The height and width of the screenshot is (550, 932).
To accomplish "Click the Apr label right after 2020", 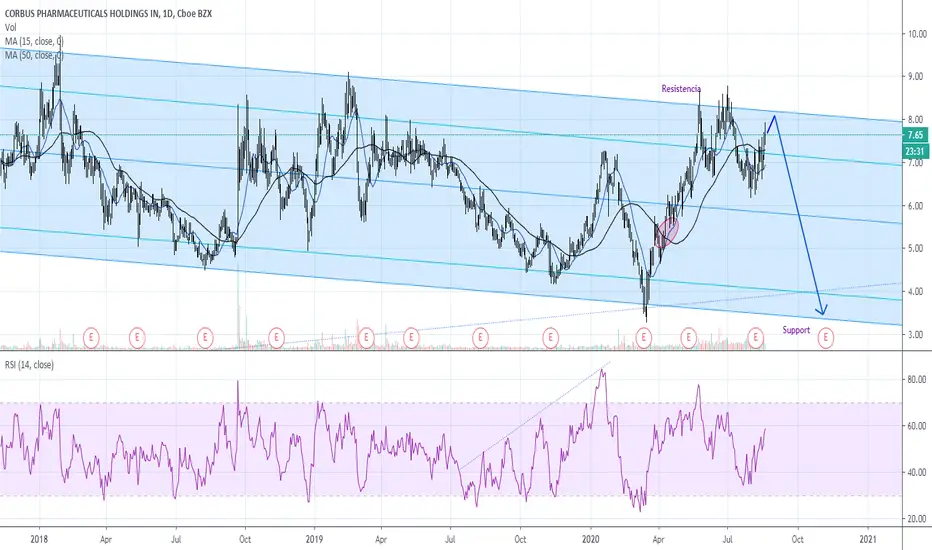I will click(659, 540).
